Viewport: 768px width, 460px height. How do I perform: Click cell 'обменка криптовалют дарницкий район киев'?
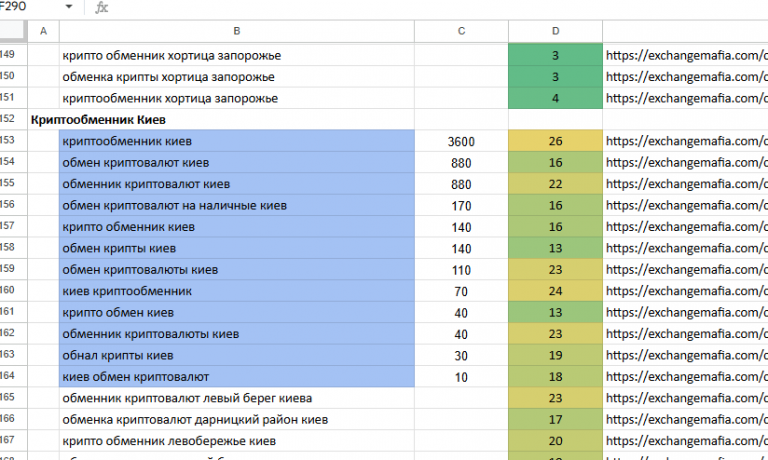[237, 420]
